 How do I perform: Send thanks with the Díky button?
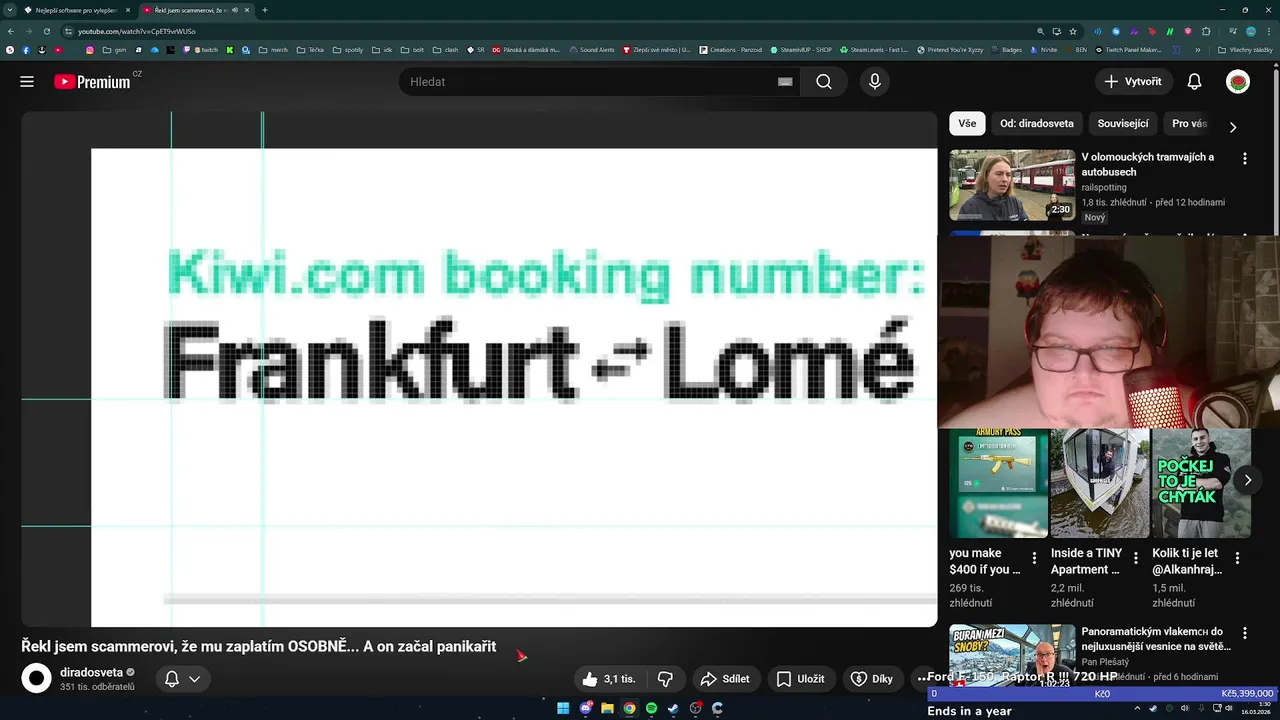[x=871, y=679]
